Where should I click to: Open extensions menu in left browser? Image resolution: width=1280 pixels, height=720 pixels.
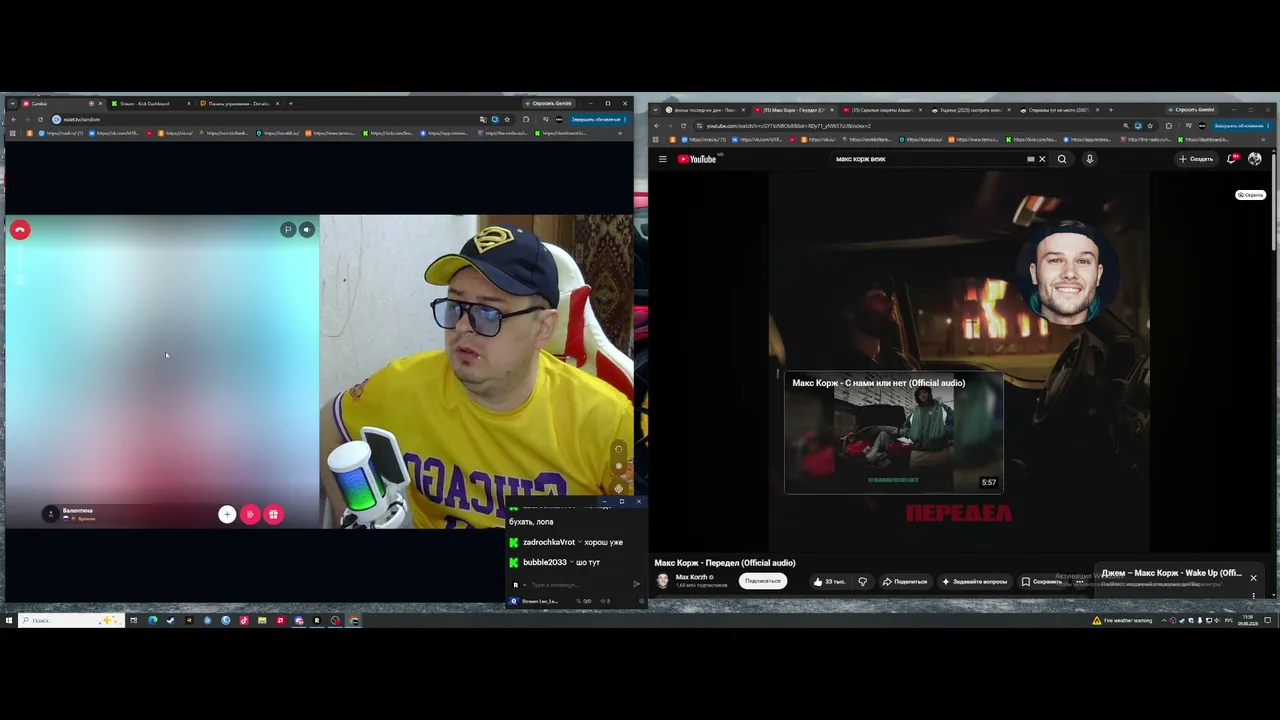(526, 119)
